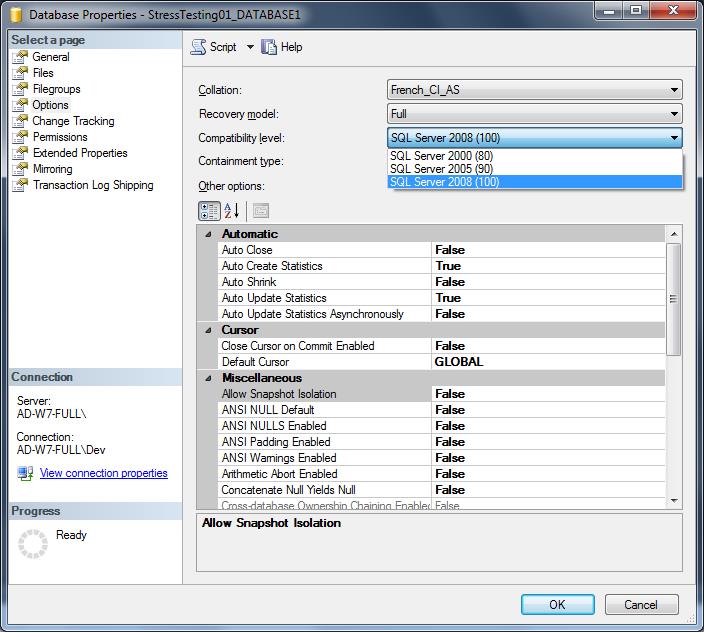This screenshot has width=704, height=632.
Task: Open View connection properties link
Action: (x=104, y=473)
